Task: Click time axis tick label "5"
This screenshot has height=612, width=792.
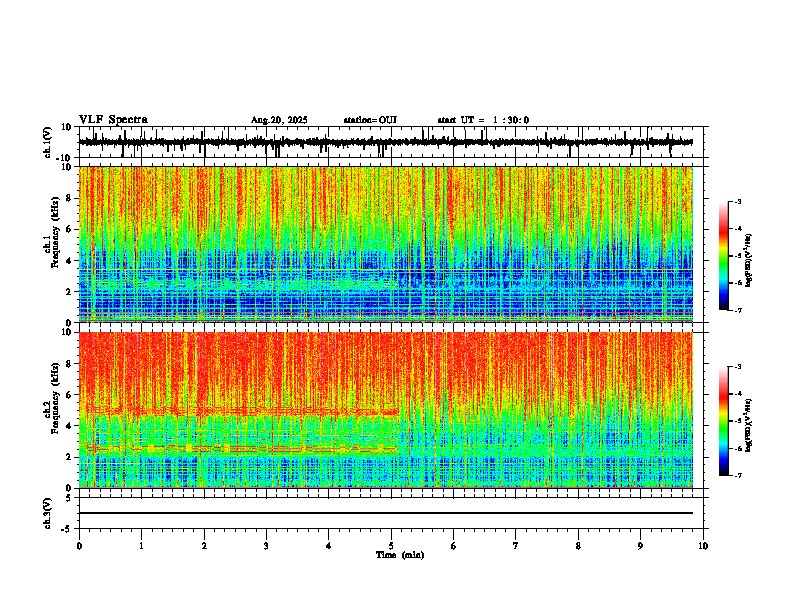Action: click(391, 546)
